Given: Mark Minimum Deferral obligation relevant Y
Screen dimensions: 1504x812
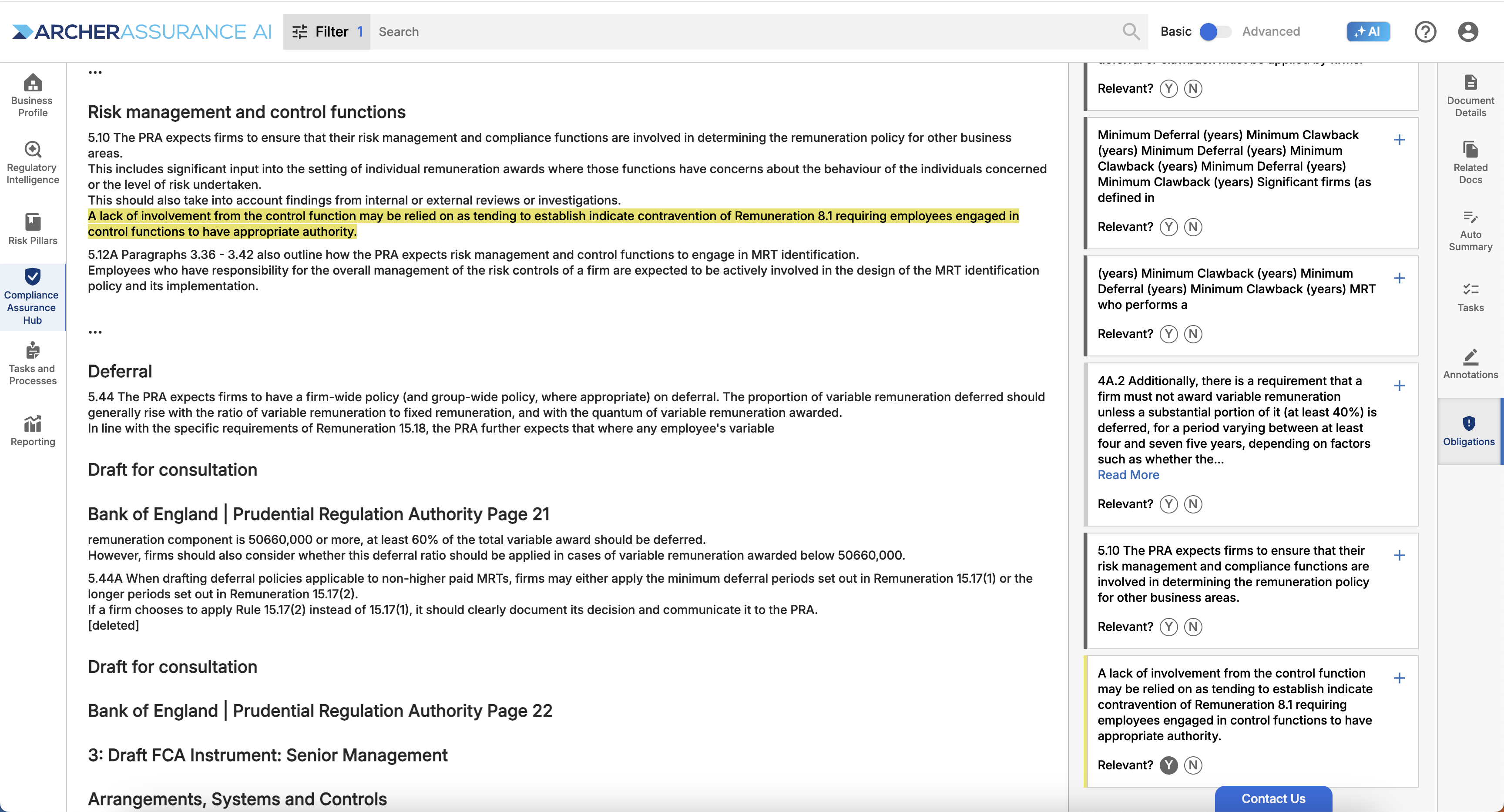Looking at the screenshot, I should [1168, 227].
